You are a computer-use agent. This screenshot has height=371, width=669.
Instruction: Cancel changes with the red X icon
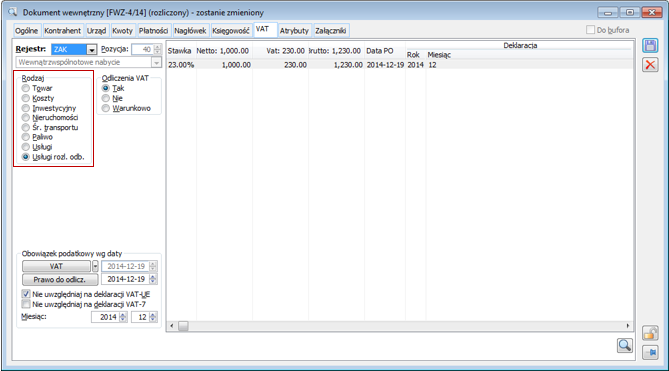(x=650, y=65)
